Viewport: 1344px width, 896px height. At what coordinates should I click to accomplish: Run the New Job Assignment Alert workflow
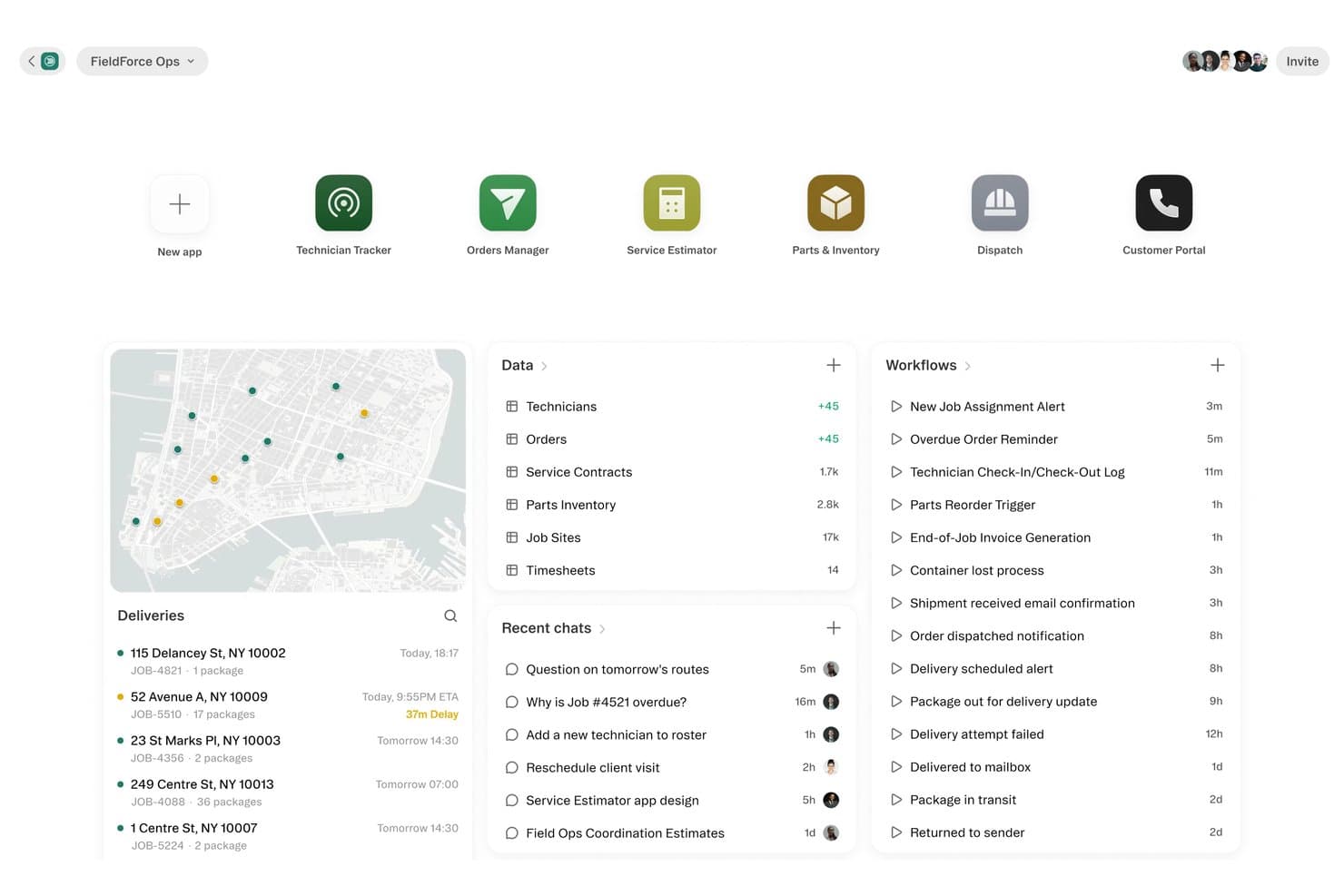pyautogui.click(x=1056, y=407)
